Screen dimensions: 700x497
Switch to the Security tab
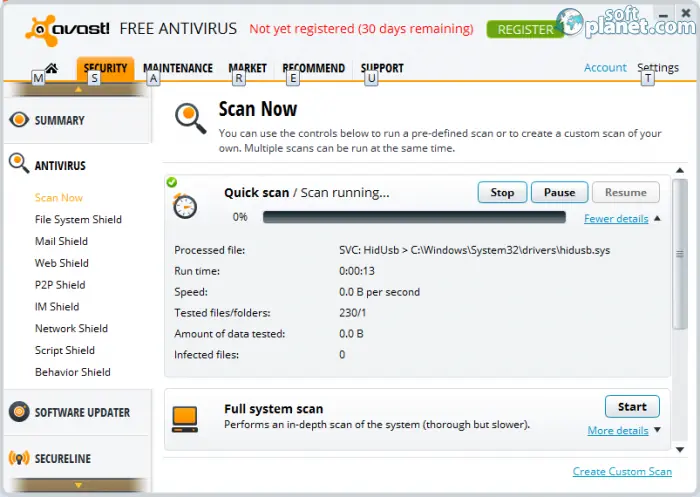tap(105, 69)
